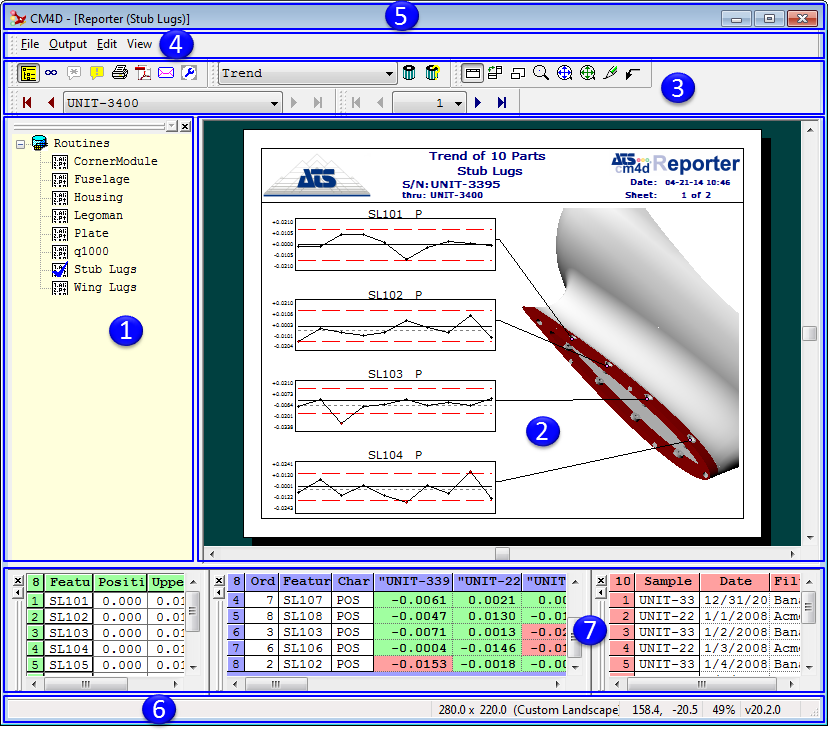
Task: Open the Edit menu
Action: click(107, 44)
